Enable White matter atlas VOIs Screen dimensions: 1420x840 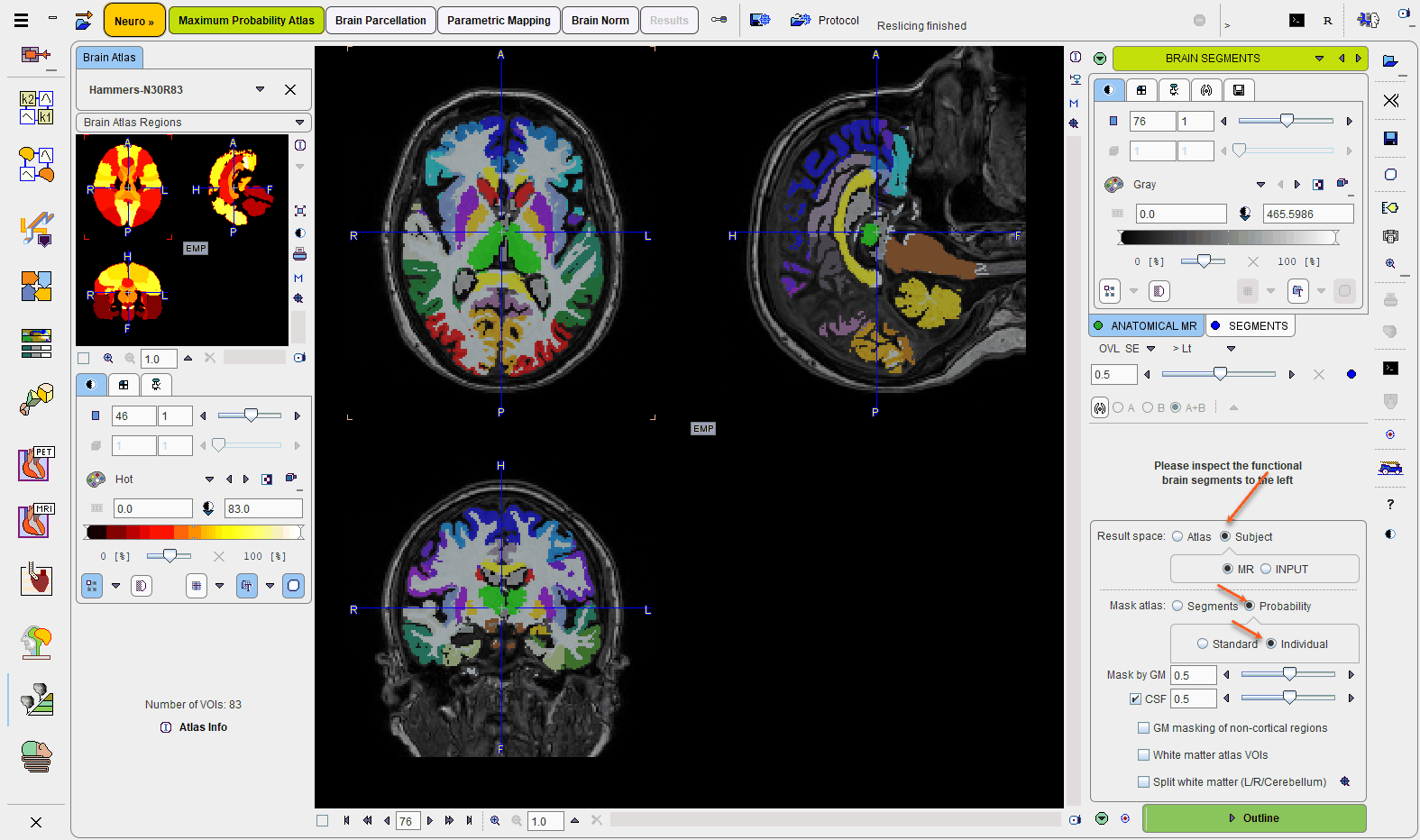click(1143, 754)
